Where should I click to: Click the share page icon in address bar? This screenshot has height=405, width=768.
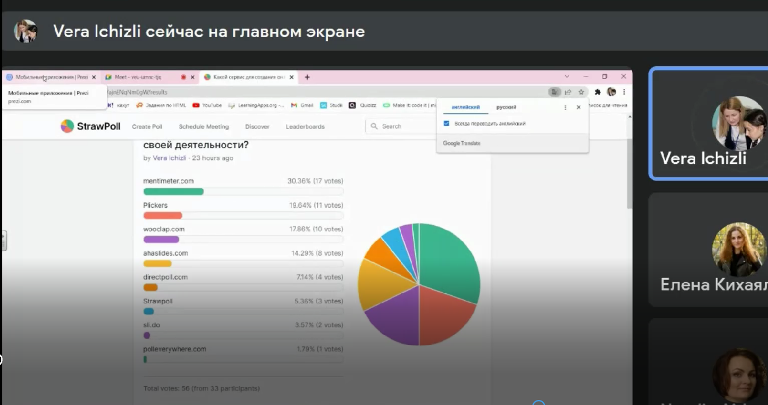pyautogui.click(x=568, y=92)
